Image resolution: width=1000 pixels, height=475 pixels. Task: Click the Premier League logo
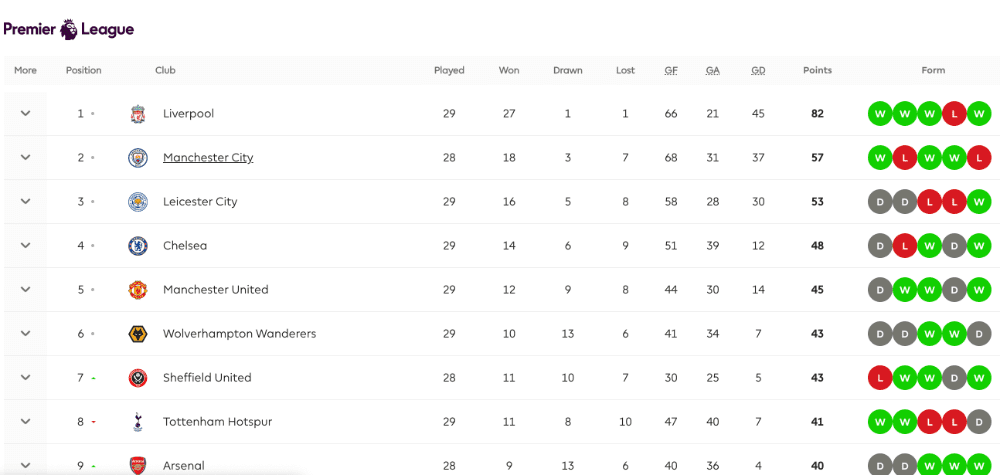[x=69, y=29]
